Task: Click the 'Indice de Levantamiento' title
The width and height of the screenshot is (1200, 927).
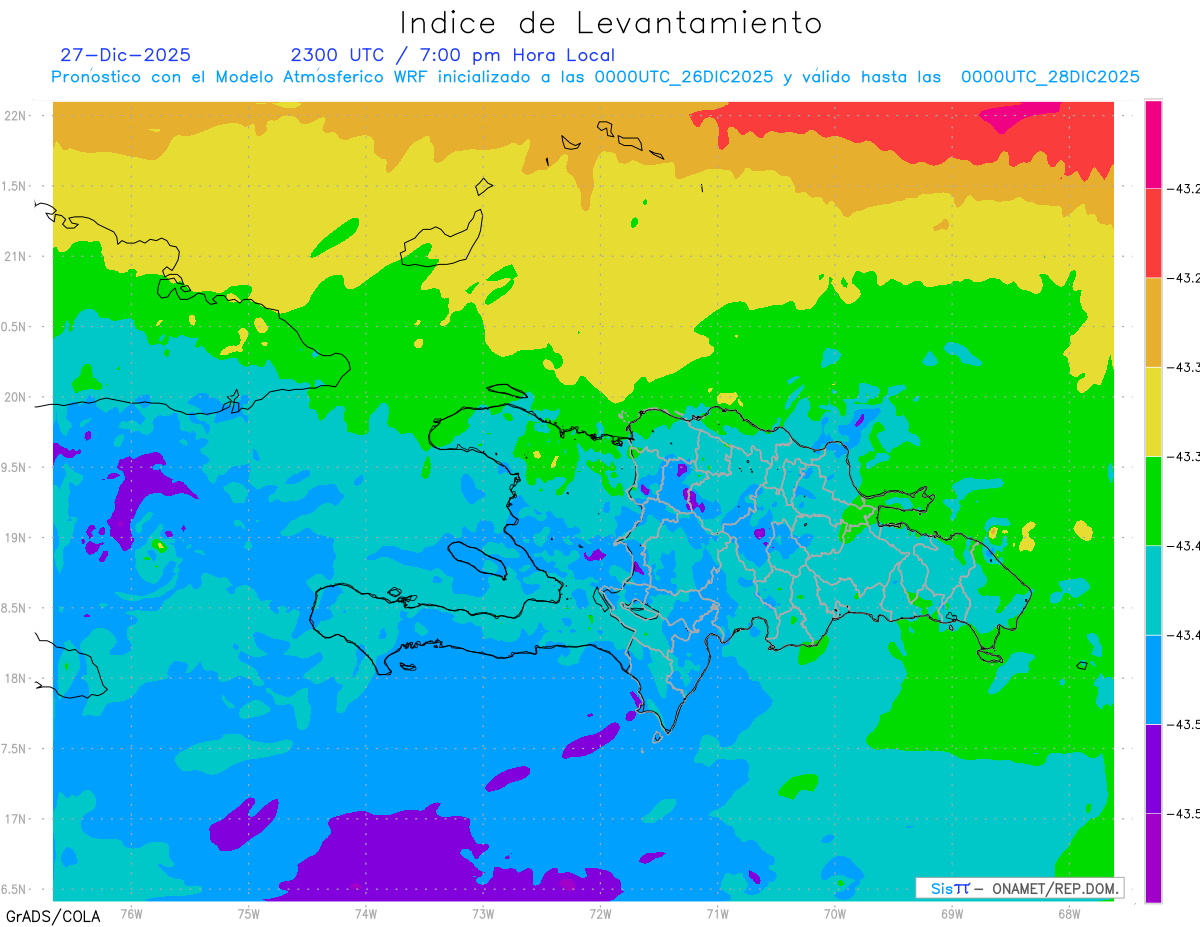Action: 611,23
